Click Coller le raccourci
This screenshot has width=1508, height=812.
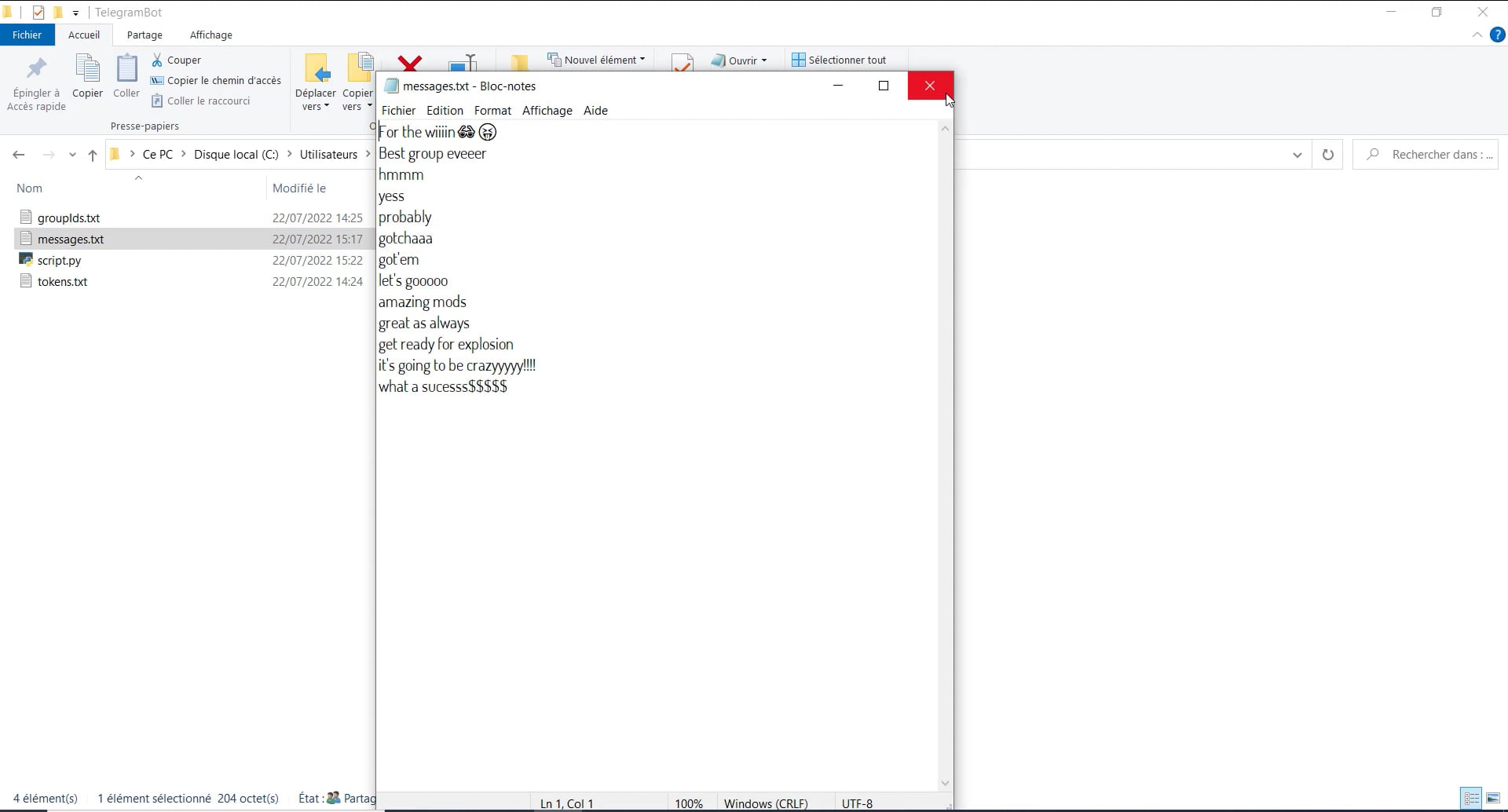201,101
